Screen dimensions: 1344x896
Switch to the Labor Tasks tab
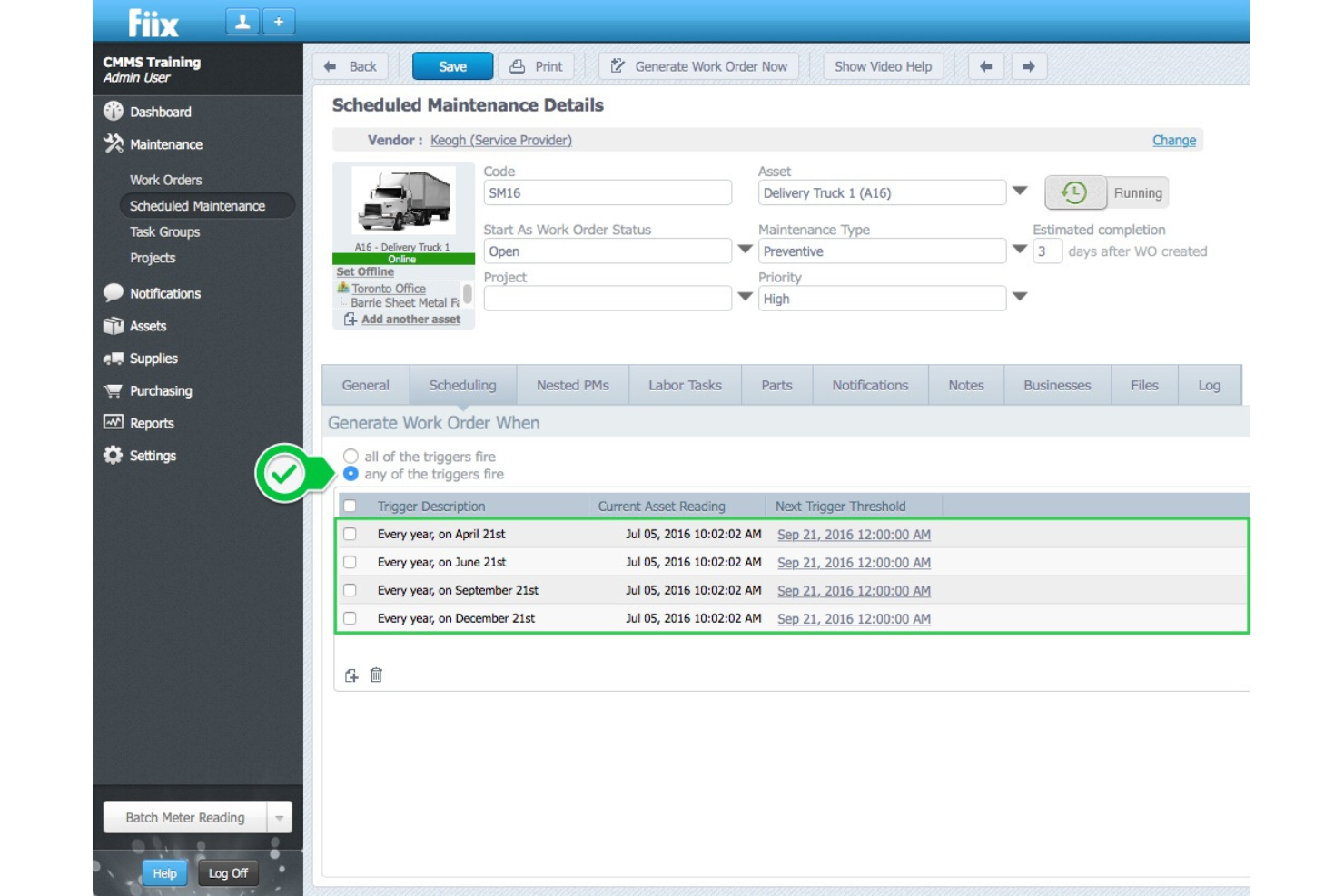(684, 385)
